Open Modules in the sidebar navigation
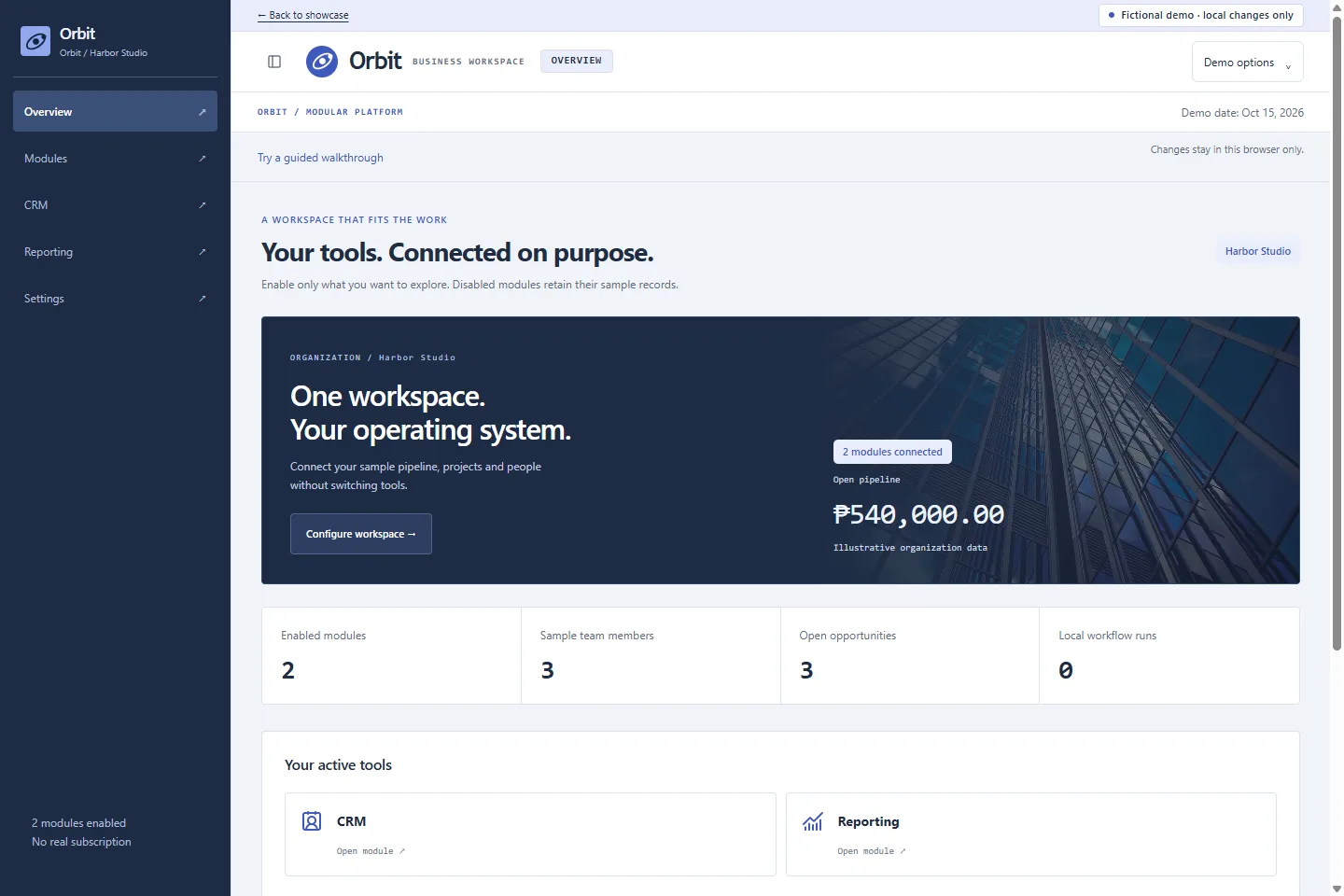The width and height of the screenshot is (1344, 896). pyautogui.click(x=115, y=159)
